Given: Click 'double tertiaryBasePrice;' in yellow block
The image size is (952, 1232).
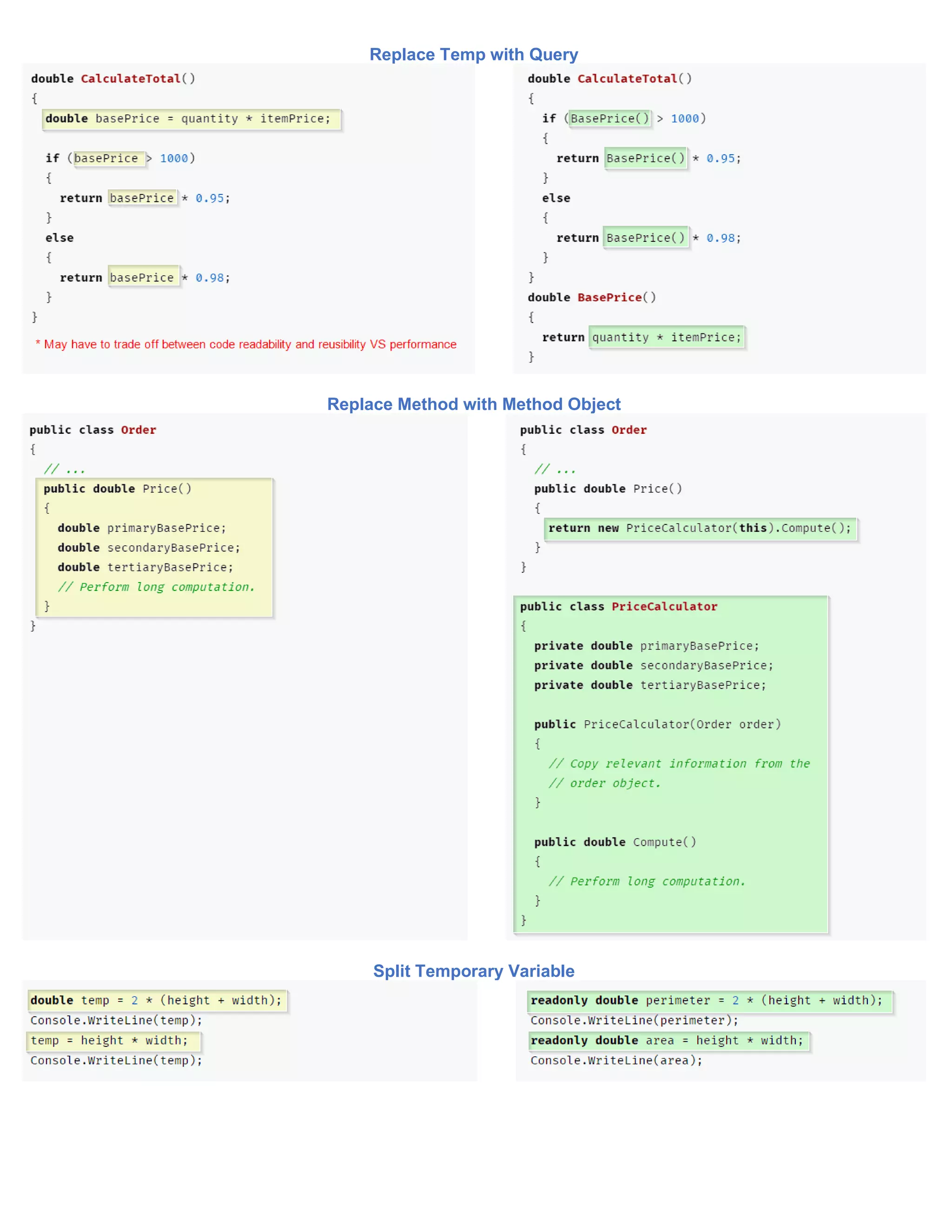Looking at the screenshot, I should coord(145,568).
